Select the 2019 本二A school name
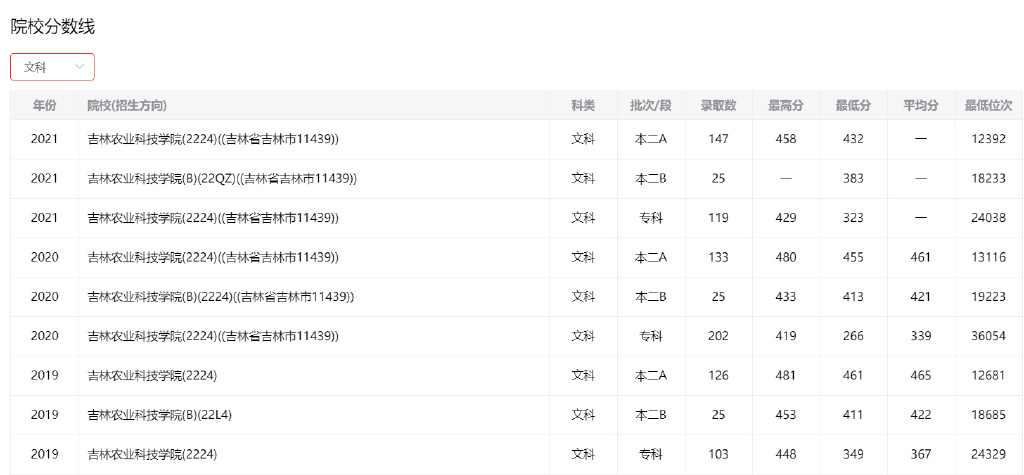The image size is (1024, 475). click(152, 376)
